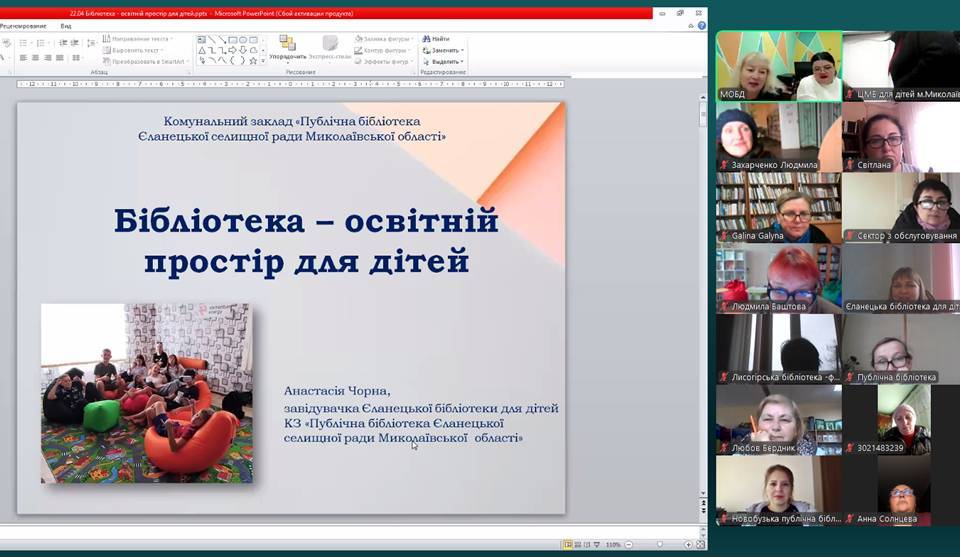960x557 pixels.
Task: Start slide show view from status bar
Action: 599,545
